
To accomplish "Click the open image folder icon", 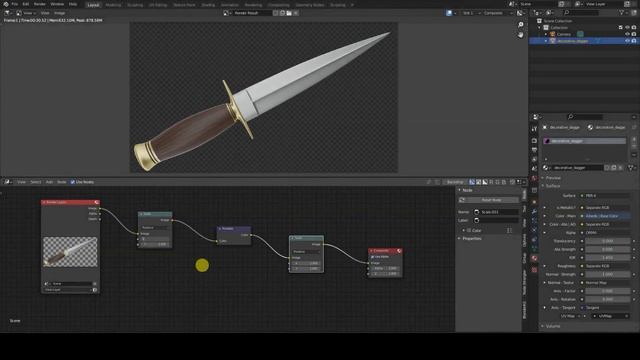I will [x=289, y=13].
